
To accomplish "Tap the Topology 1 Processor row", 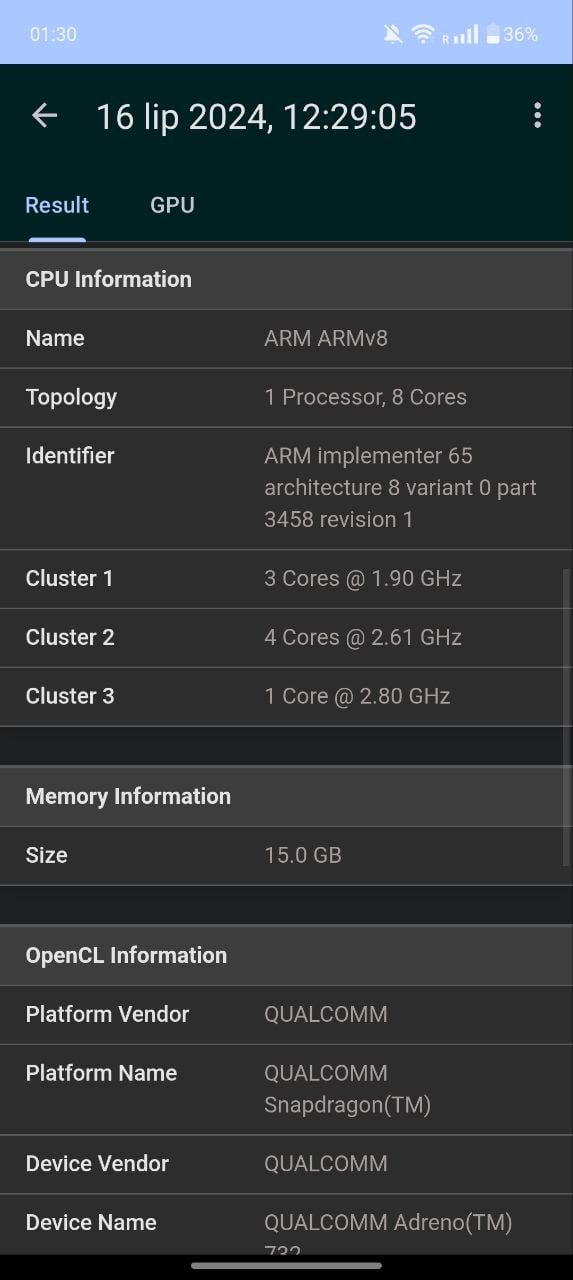I will tap(286, 398).
